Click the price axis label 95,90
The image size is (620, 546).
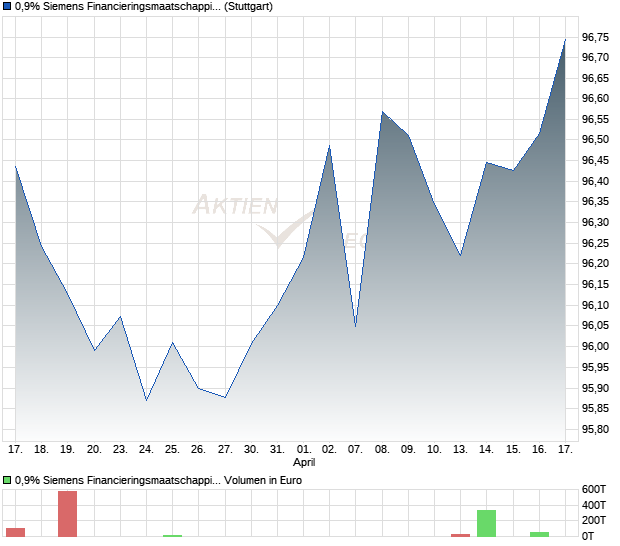point(595,388)
